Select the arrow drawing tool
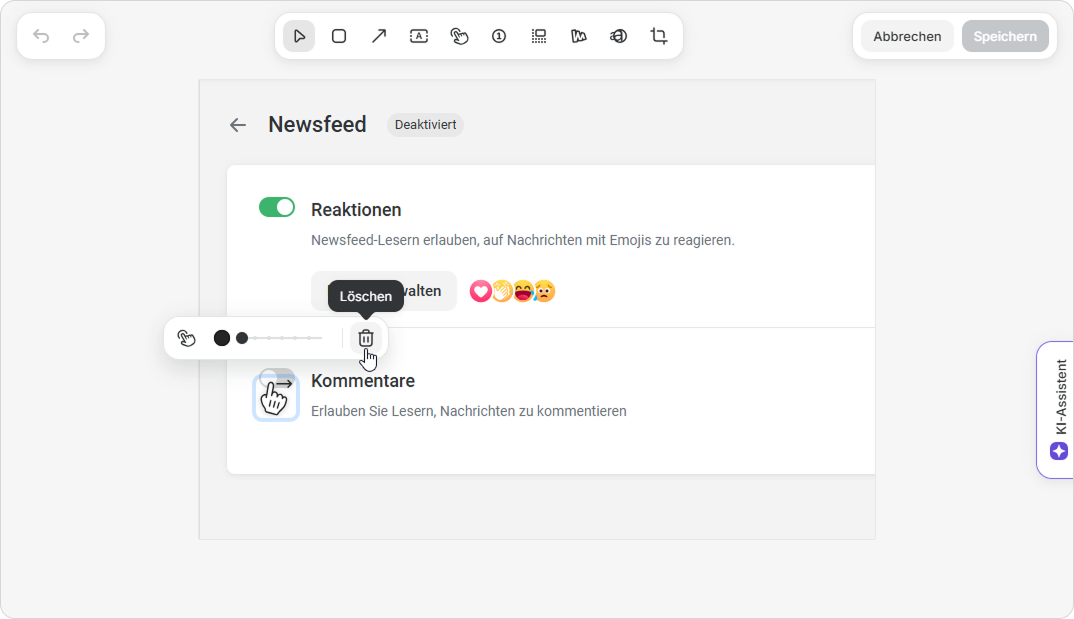1074x619 pixels. [379, 36]
